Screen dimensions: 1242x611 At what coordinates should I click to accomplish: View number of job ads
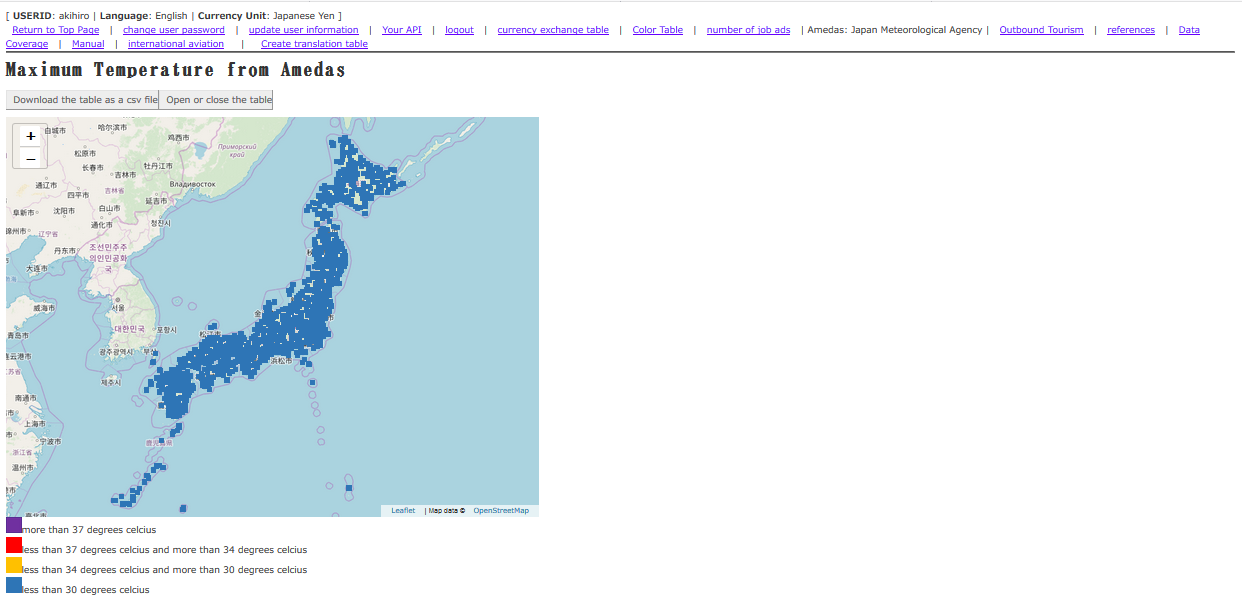[748, 30]
